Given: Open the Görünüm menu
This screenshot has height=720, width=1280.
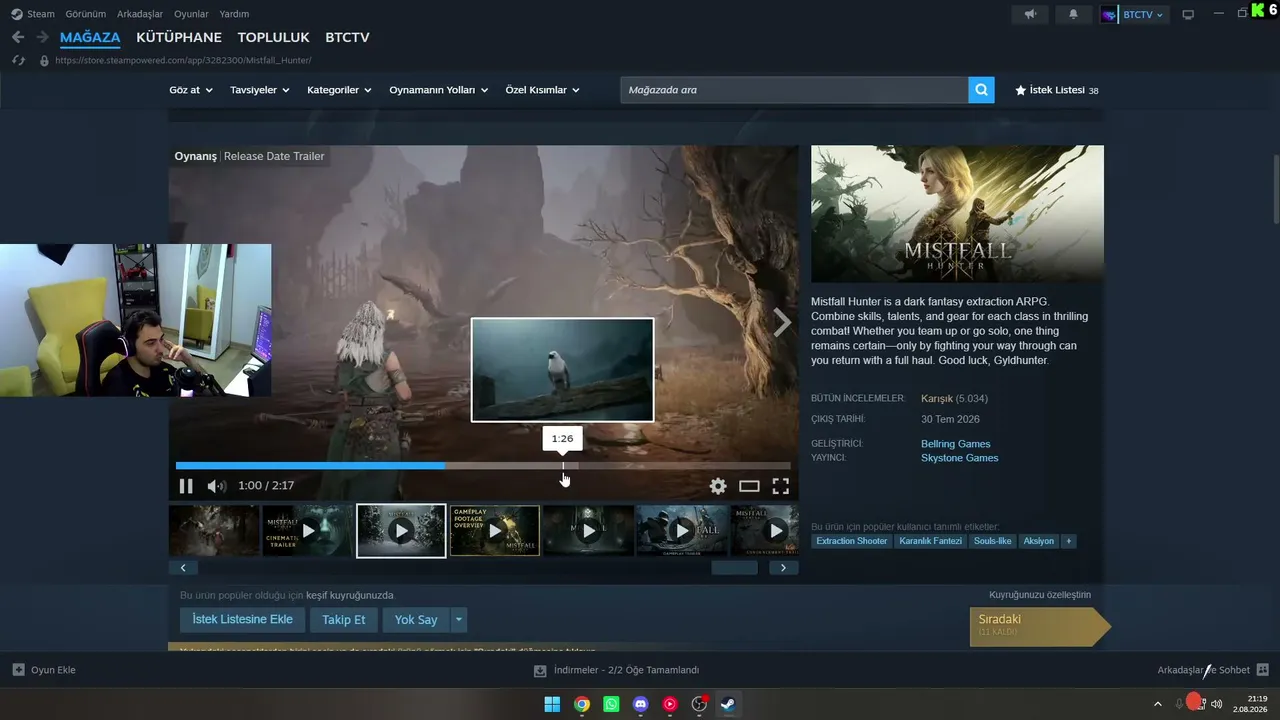Looking at the screenshot, I should pos(85,14).
